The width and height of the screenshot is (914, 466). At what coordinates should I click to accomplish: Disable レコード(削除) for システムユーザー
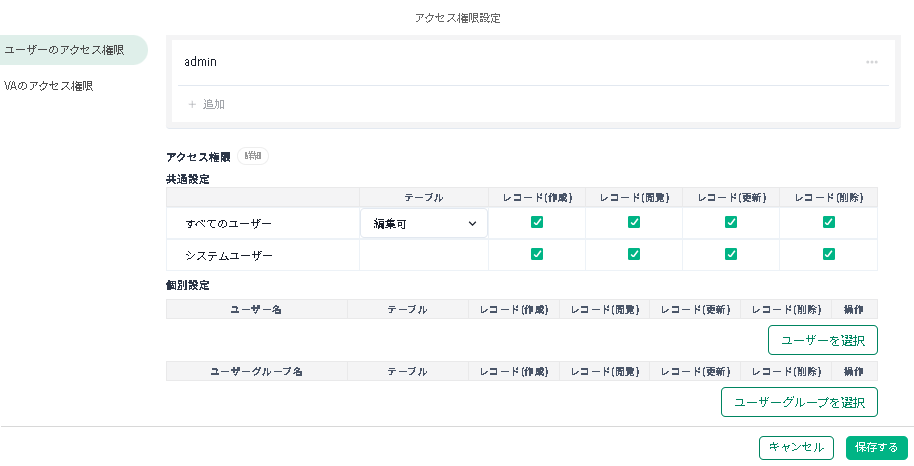[828, 254]
